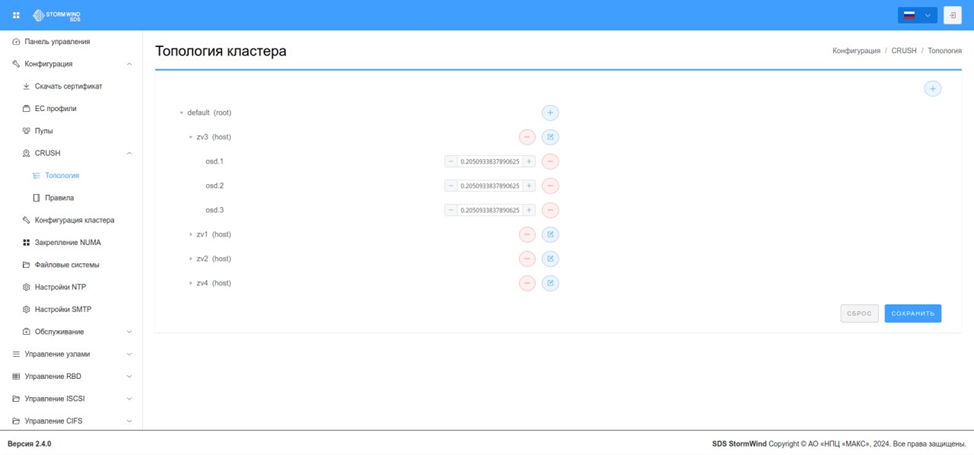Expand the zv4 host node
Viewport: 974px width, 455px height.
[x=191, y=283]
